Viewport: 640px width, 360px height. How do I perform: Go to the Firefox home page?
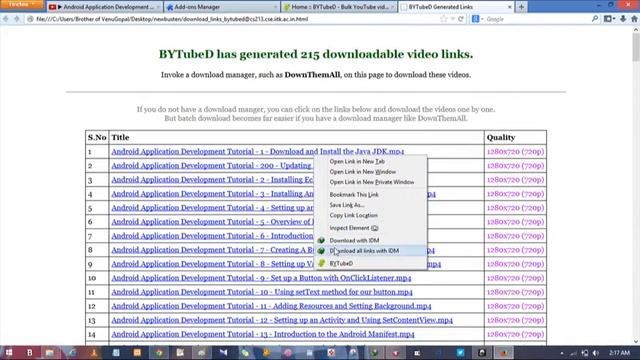[634, 19]
